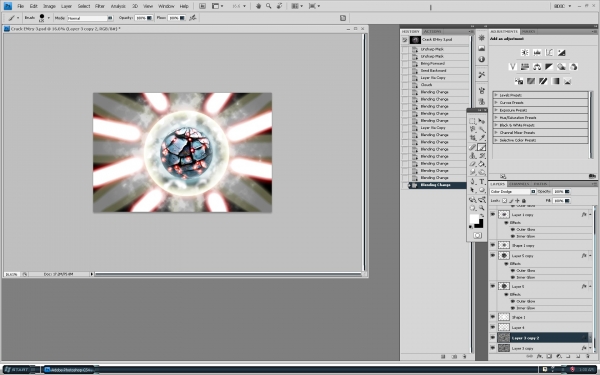Open the Image menu
The image size is (600, 375).
[x=49, y=6]
